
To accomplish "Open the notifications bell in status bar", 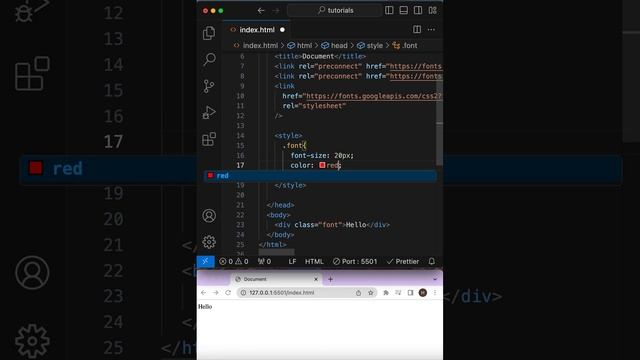I will [x=432, y=262].
